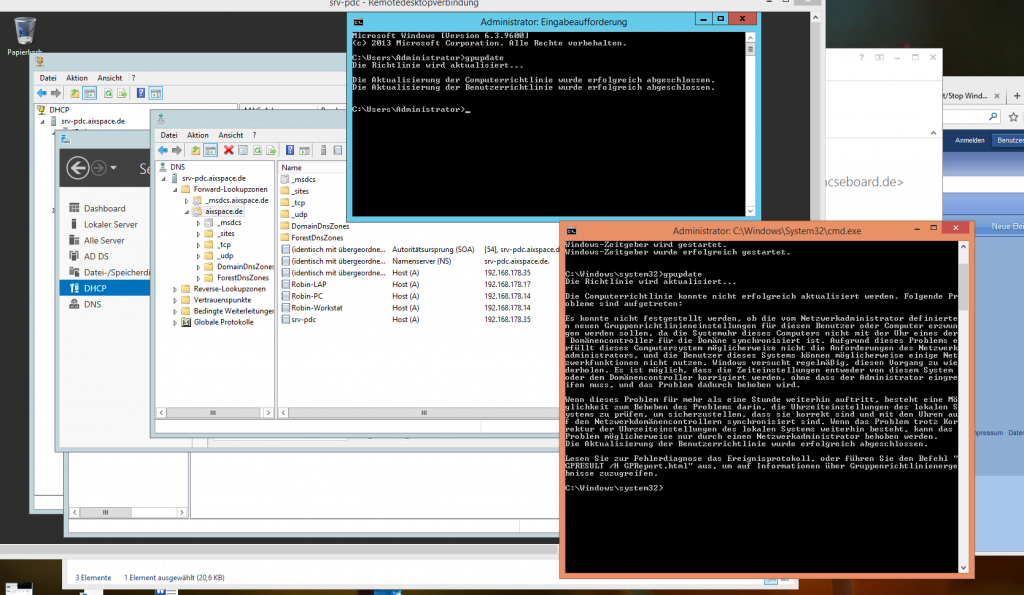1024x595 pixels.
Task: Open the Help icon in the DHCP toolbar
Action: click(x=140, y=93)
